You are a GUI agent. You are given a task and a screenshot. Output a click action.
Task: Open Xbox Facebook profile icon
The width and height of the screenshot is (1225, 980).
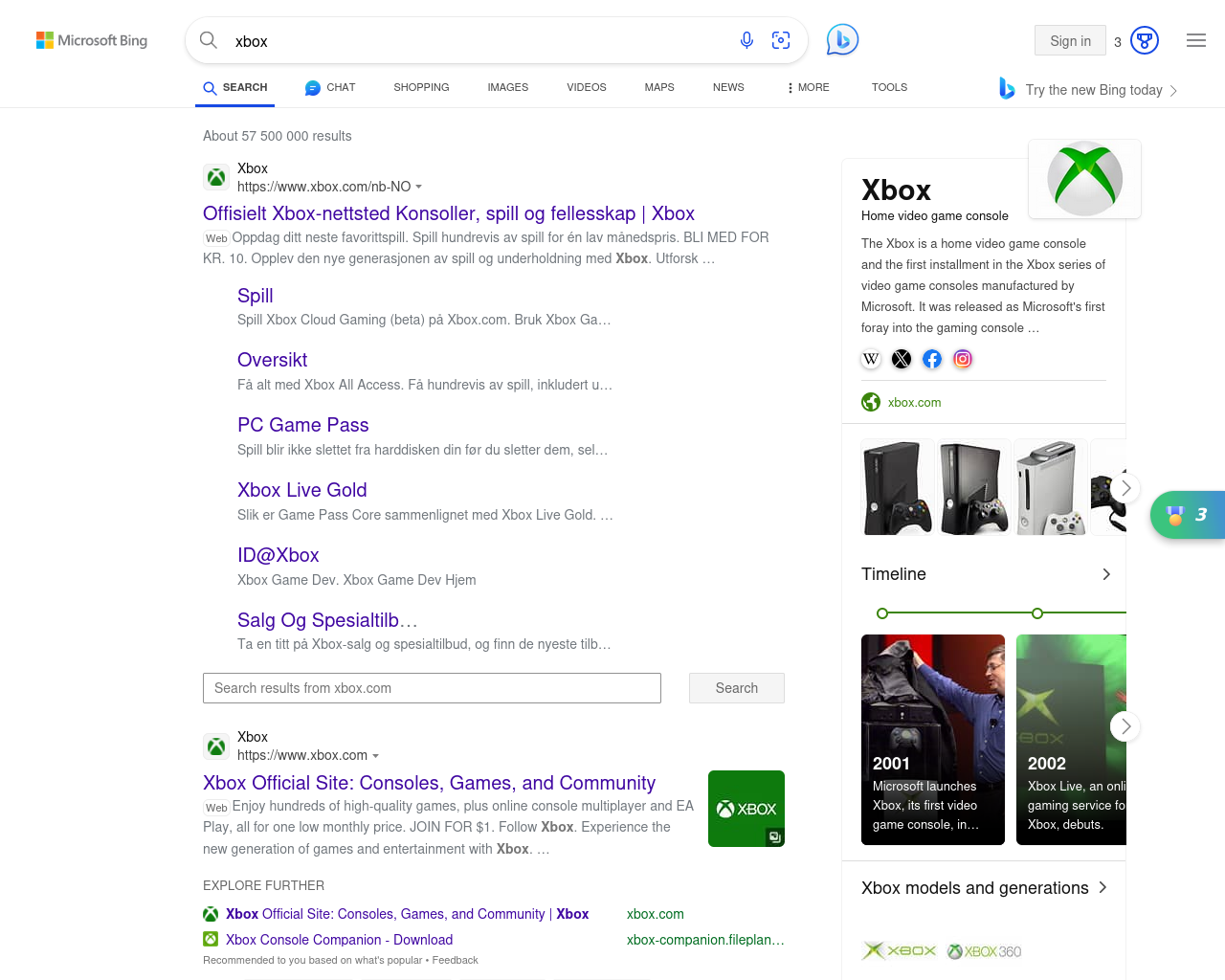coord(932,359)
